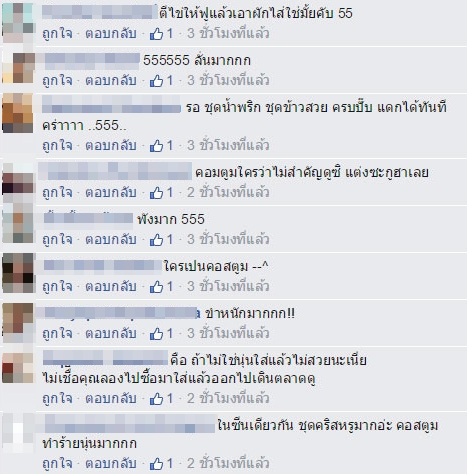Click thumbs-up icon under the "ชุดน้ำพริก" comment
Screen dimensions: 467x474
tap(156, 145)
